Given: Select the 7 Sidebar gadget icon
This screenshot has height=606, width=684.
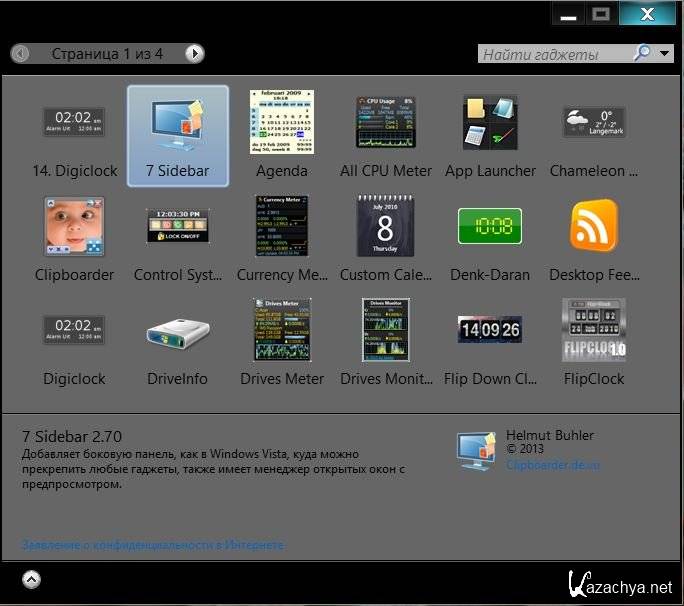Looking at the screenshot, I should tap(178, 126).
